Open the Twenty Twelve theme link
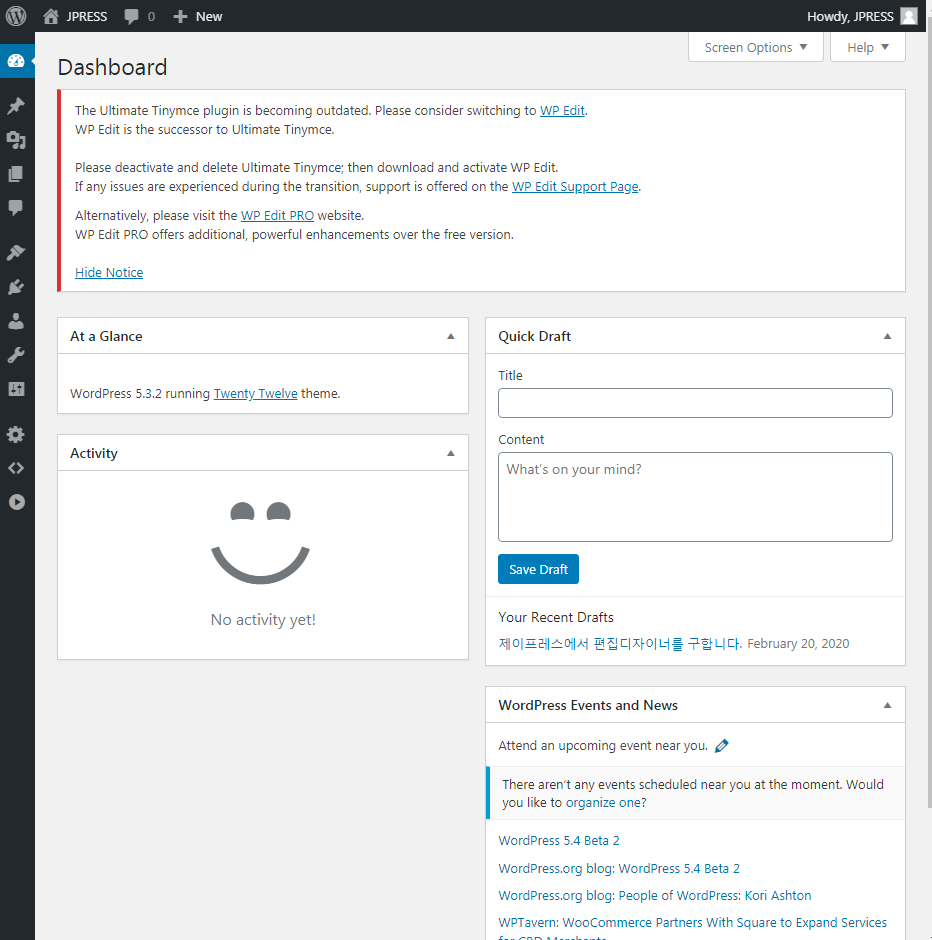 [x=255, y=393]
